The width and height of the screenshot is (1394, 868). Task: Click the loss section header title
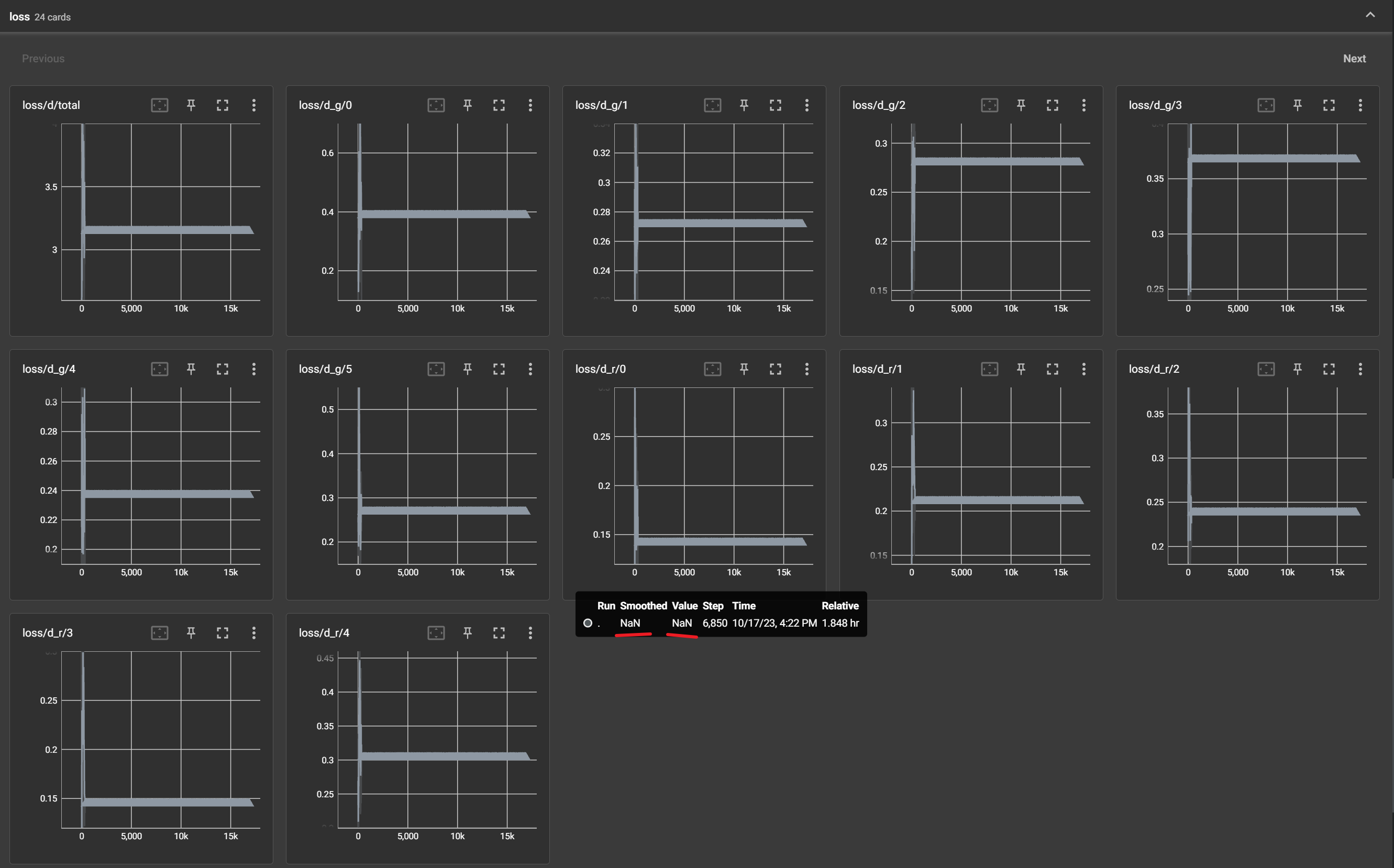click(x=19, y=17)
